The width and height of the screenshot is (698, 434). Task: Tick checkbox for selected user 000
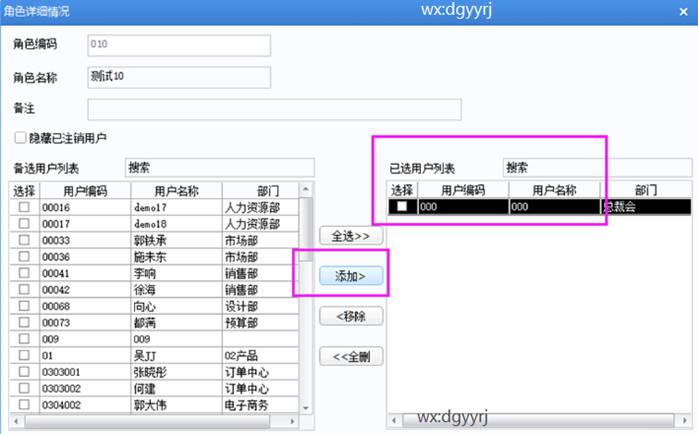coord(402,207)
